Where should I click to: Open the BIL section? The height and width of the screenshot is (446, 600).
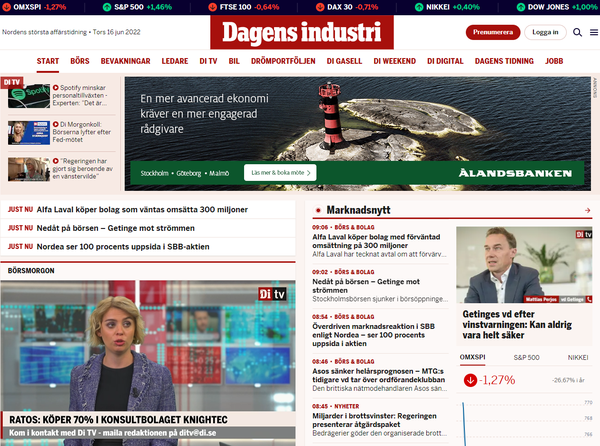234,61
